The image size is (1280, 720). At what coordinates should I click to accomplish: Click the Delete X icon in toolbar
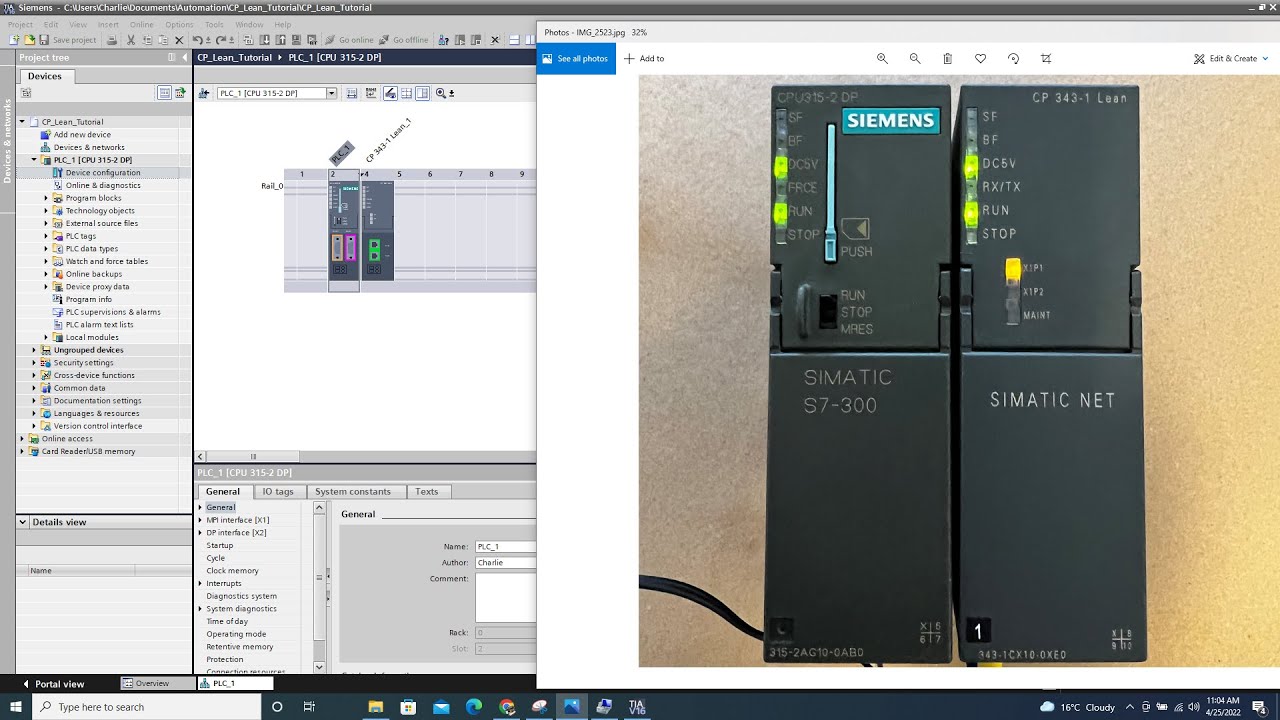179,40
